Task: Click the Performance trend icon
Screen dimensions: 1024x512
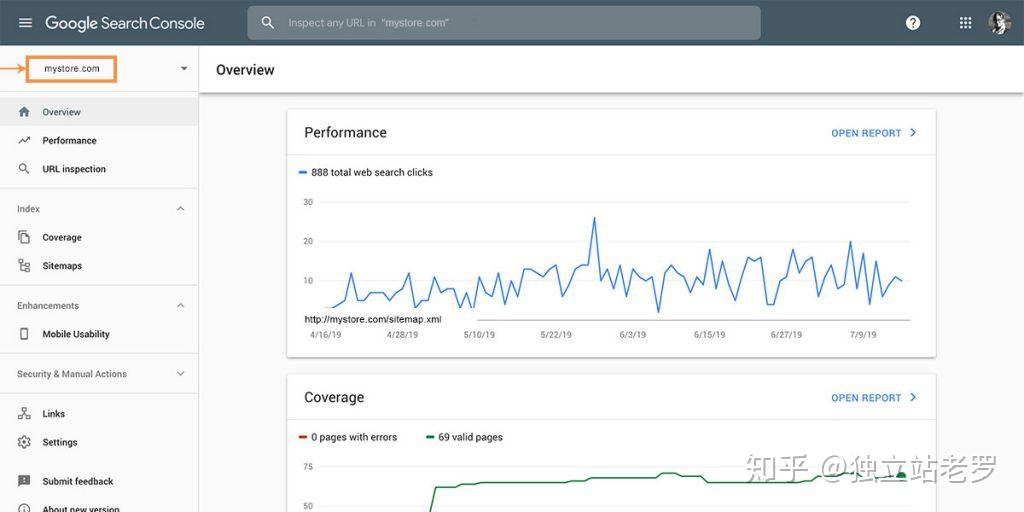Action: 24,140
